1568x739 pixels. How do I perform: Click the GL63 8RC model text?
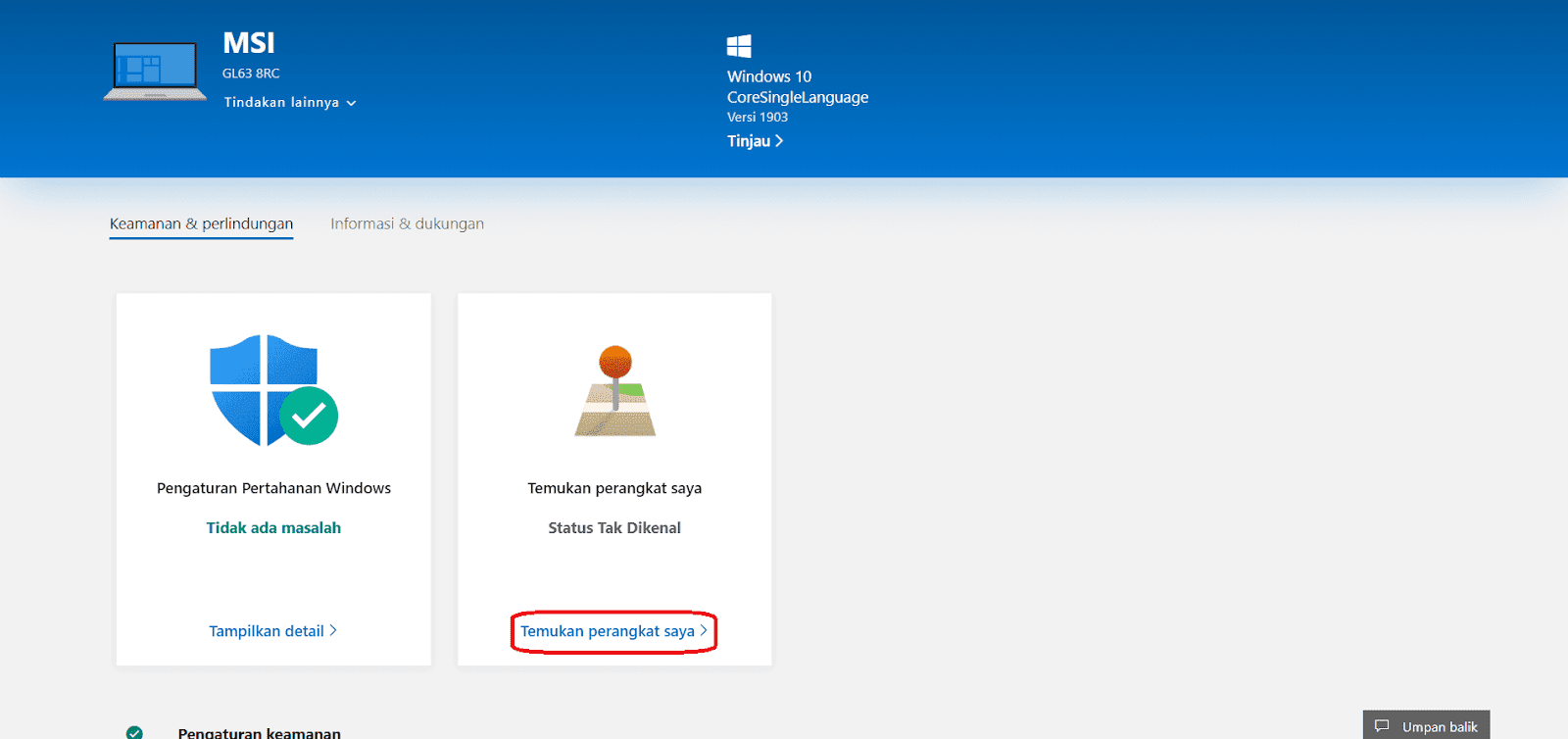point(251,74)
